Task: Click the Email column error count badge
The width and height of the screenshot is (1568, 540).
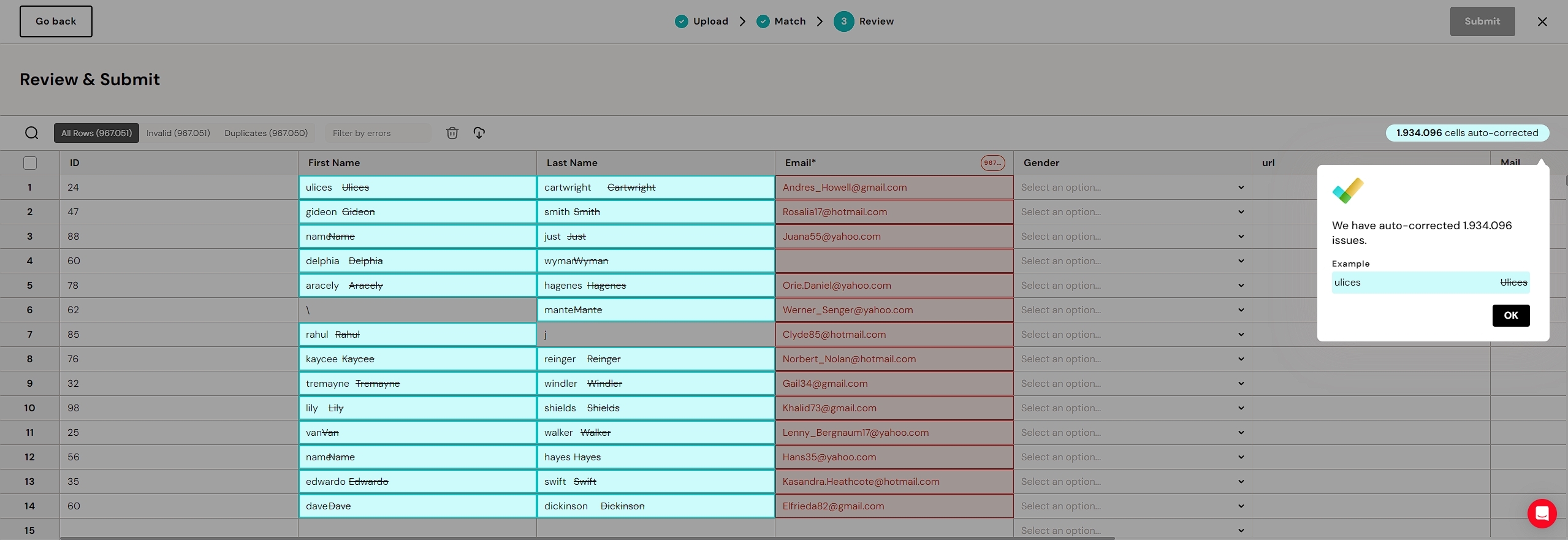Action: 992,163
